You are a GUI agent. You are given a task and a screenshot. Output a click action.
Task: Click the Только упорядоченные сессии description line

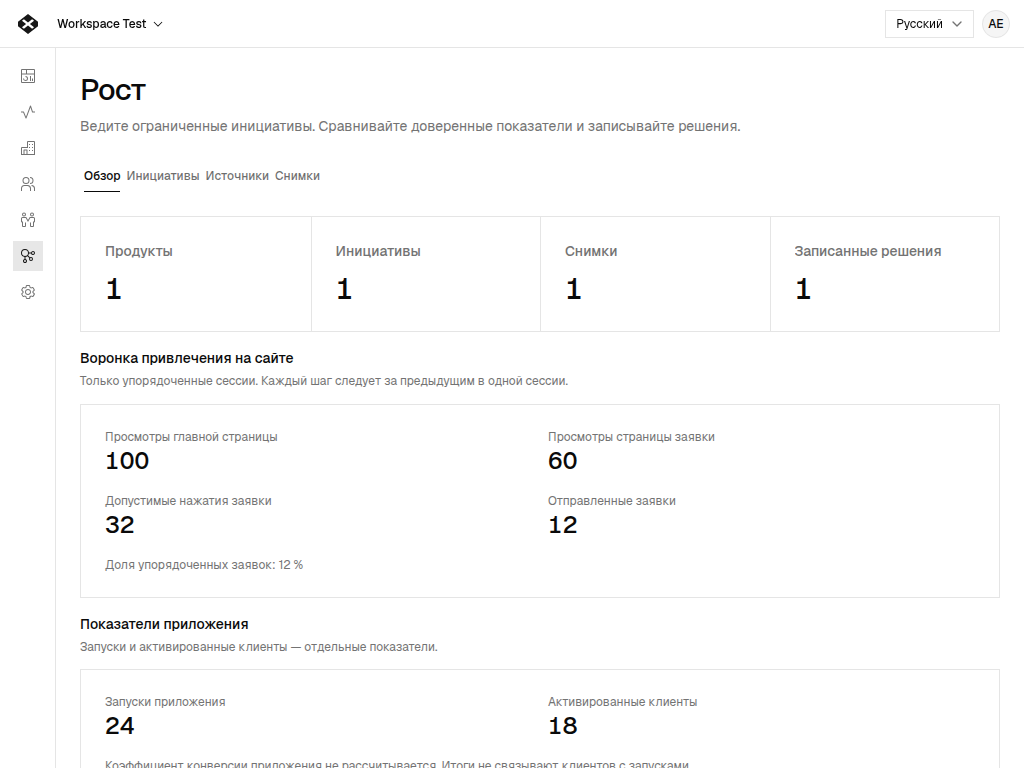(324, 381)
